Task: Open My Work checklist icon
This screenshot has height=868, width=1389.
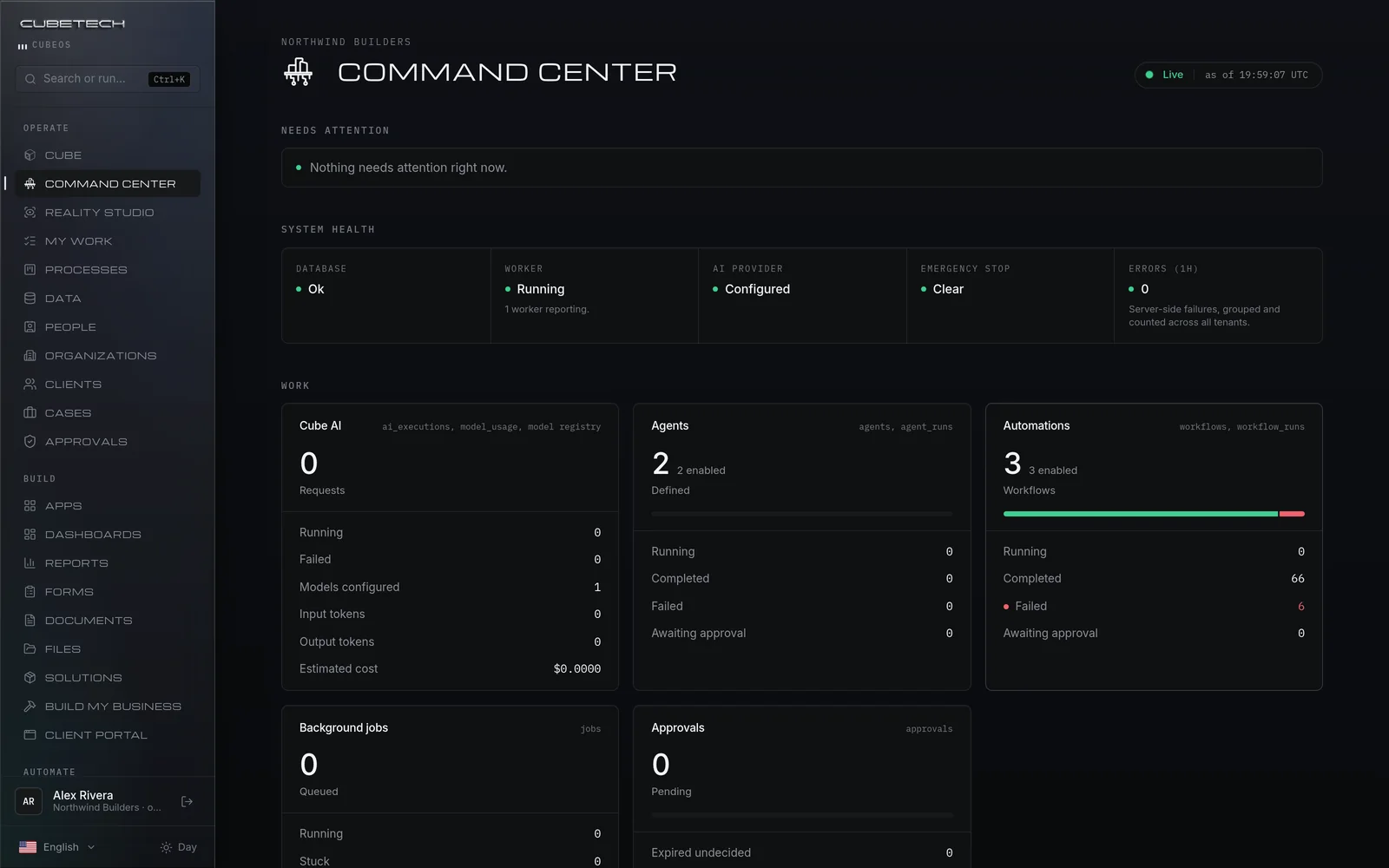Action: [x=30, y=241]
